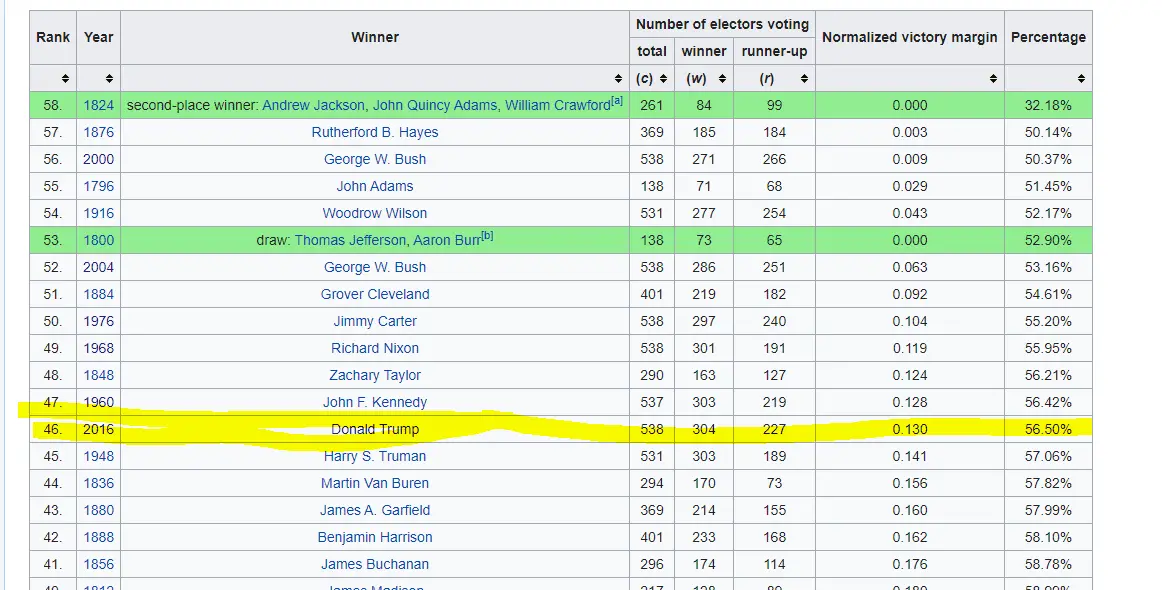Screen dimensions: 1162x590
Task: Open Donald Trump's article link
Action: (375, 429)
